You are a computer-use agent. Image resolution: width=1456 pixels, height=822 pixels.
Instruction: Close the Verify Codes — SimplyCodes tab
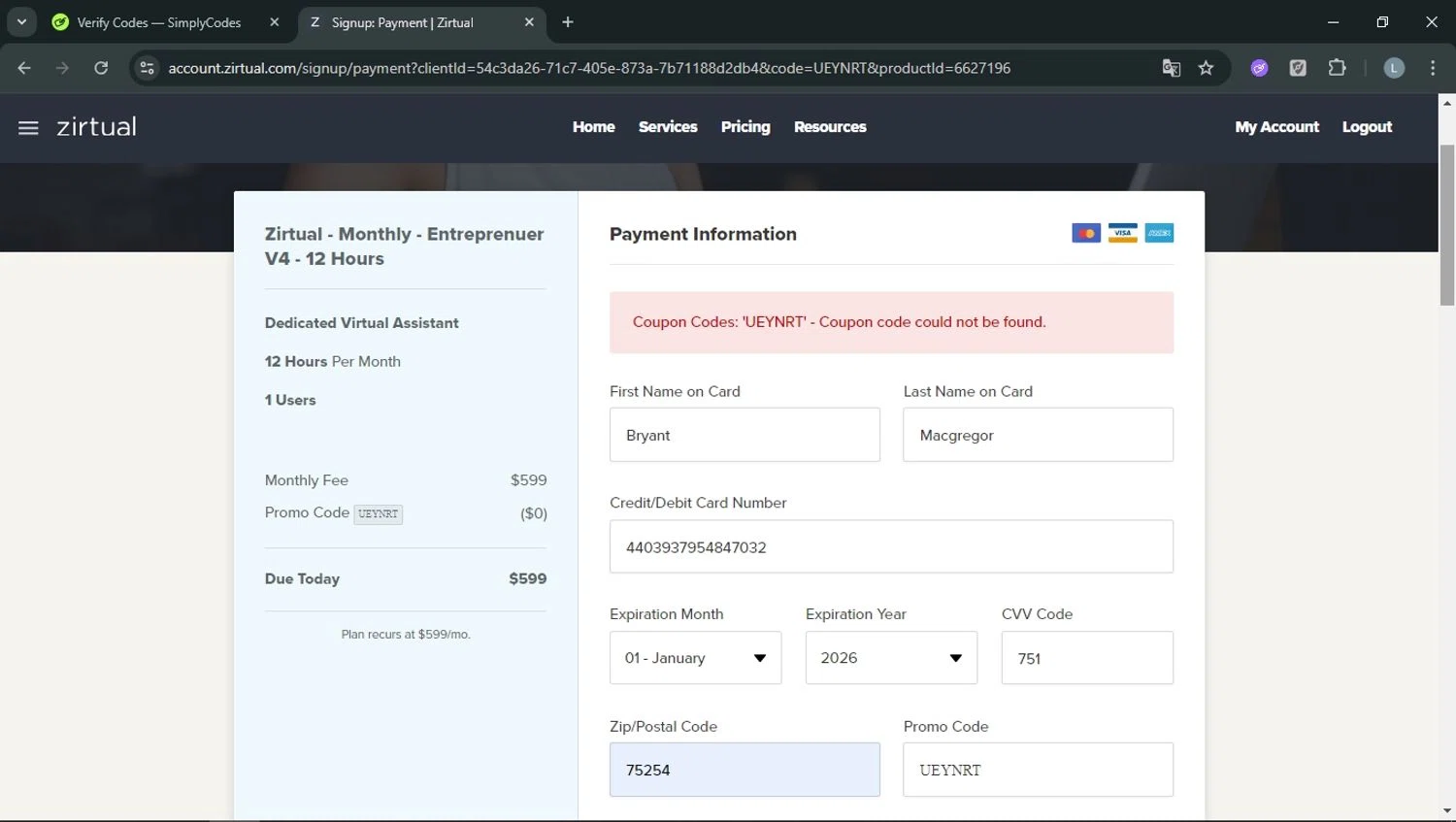tap(275, 22)
